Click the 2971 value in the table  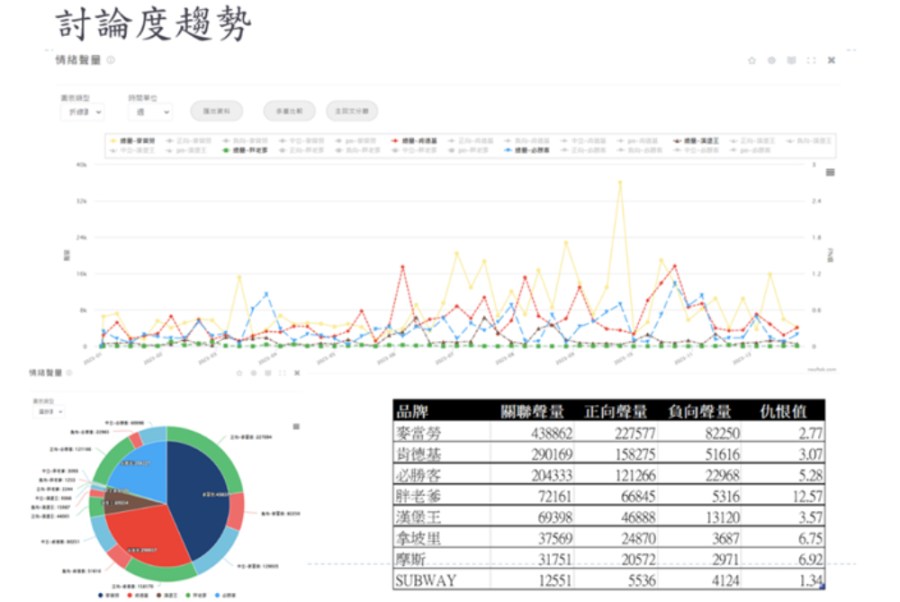tap(726, 560)
